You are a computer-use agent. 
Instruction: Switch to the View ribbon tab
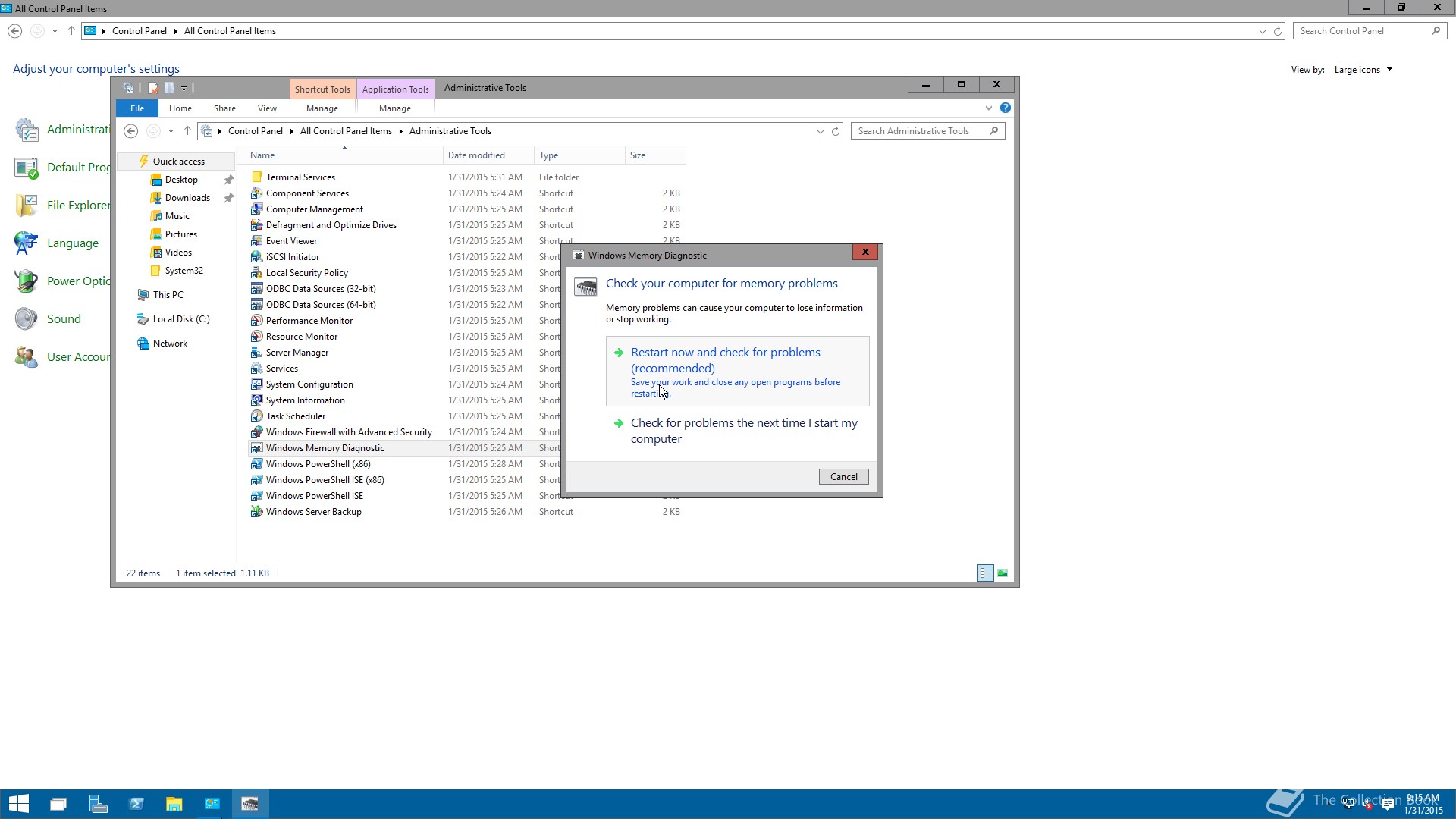(x=267, y=108)
